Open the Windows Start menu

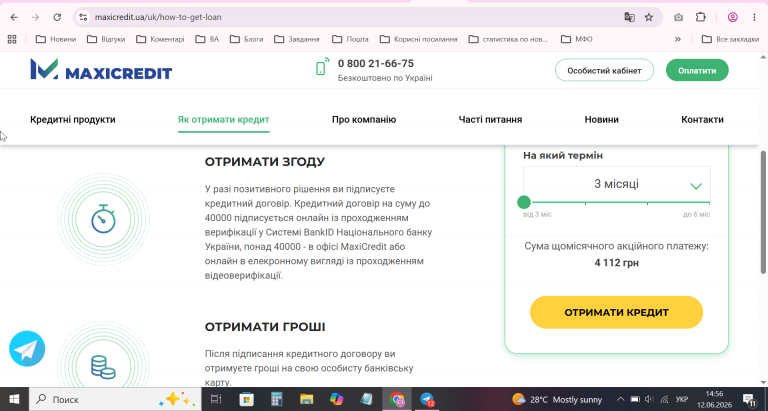14,399
